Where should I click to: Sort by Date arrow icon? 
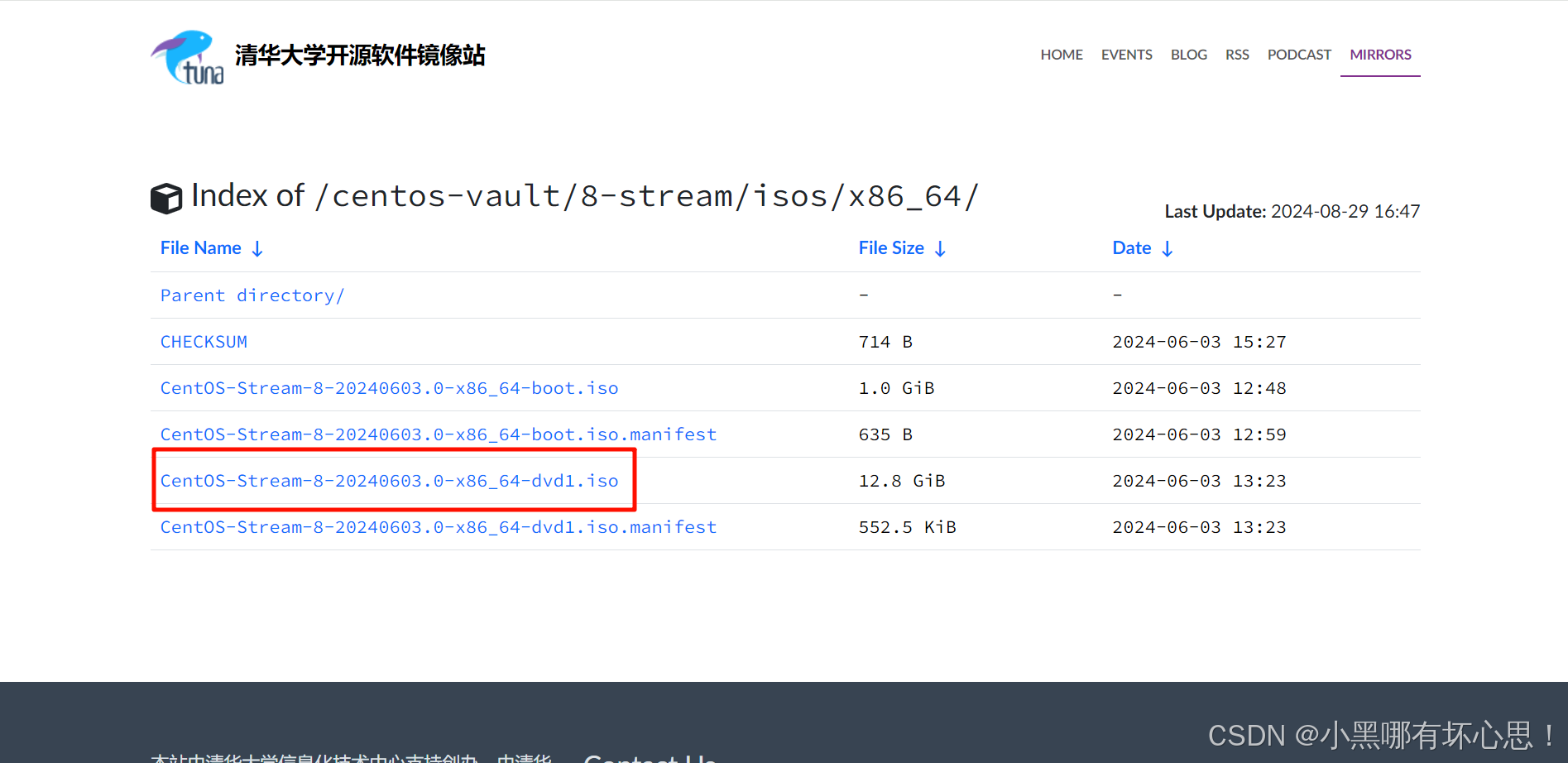point(1168,249)
